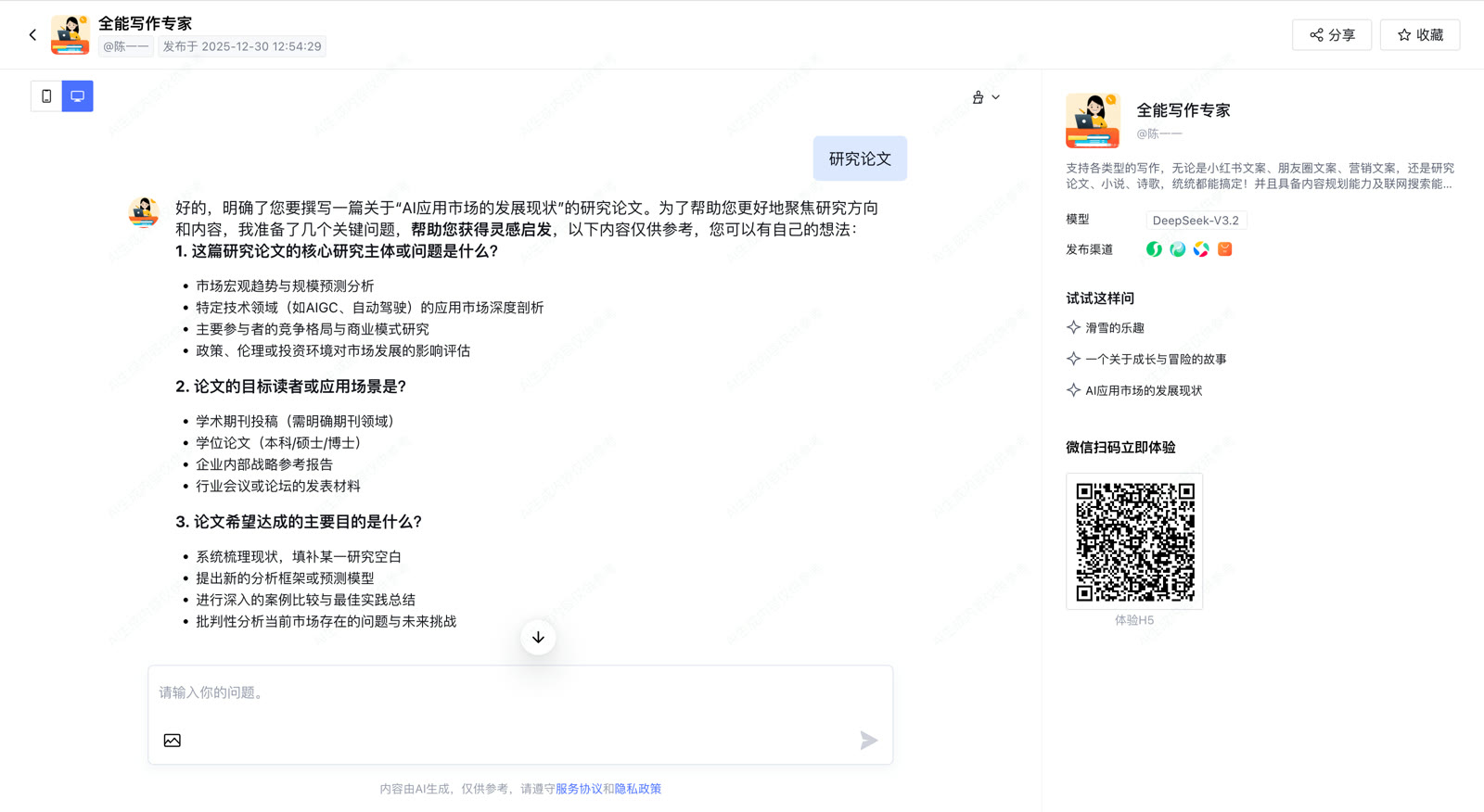
Task: Open the clear-chat broom dropdown
Action: [986, 97]
